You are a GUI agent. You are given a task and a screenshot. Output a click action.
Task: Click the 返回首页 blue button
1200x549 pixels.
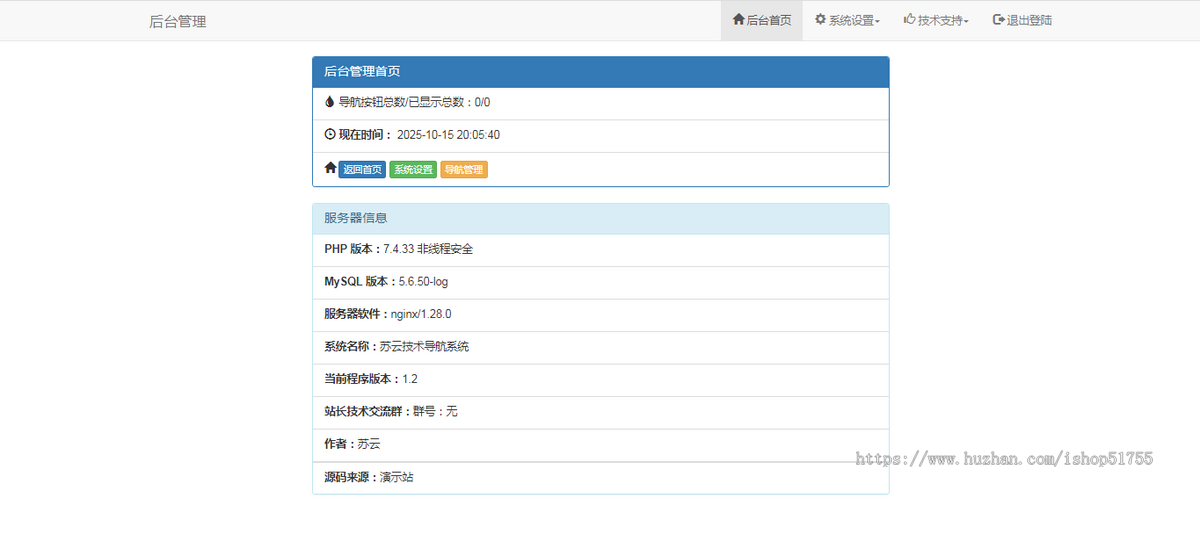tap(362, 170)
